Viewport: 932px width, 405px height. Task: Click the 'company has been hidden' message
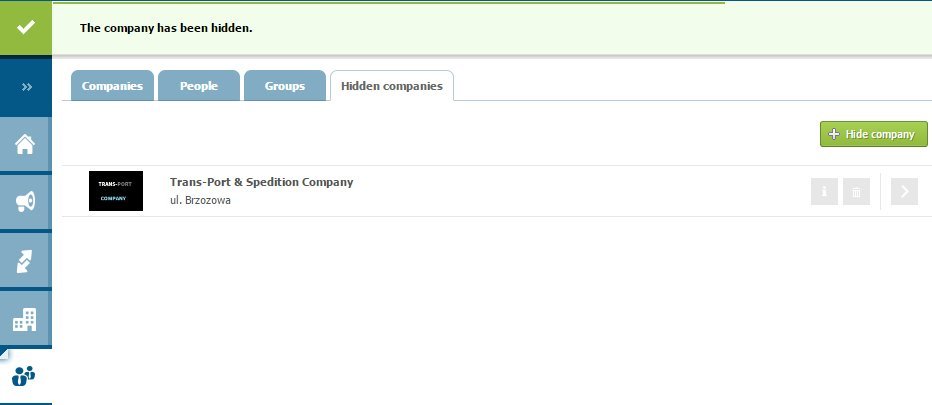point(166,28)
